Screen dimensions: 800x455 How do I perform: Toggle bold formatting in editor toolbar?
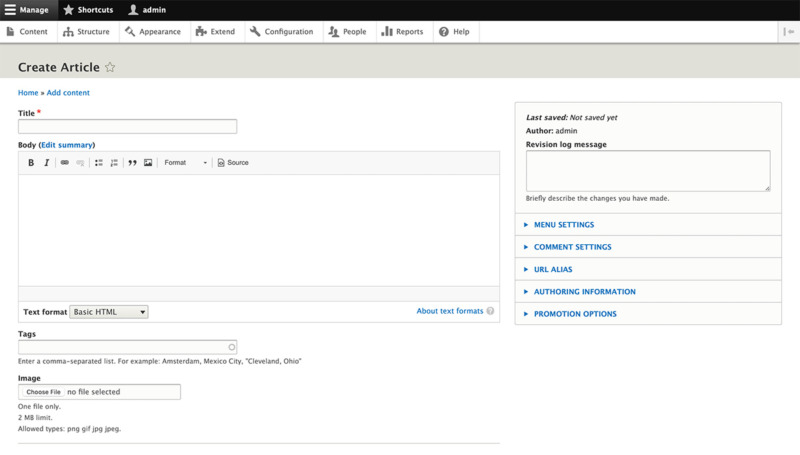tap(31, 163)
